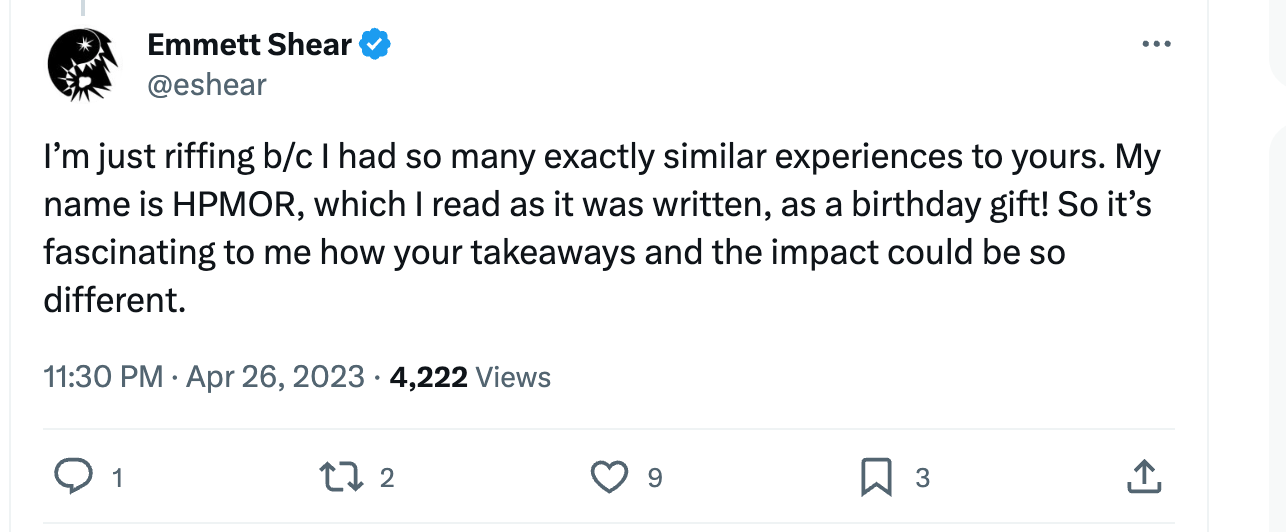This screenshot has height=532, width=1286.
Task: Click the blue verified checkmark badge
Action: point(375,44)
